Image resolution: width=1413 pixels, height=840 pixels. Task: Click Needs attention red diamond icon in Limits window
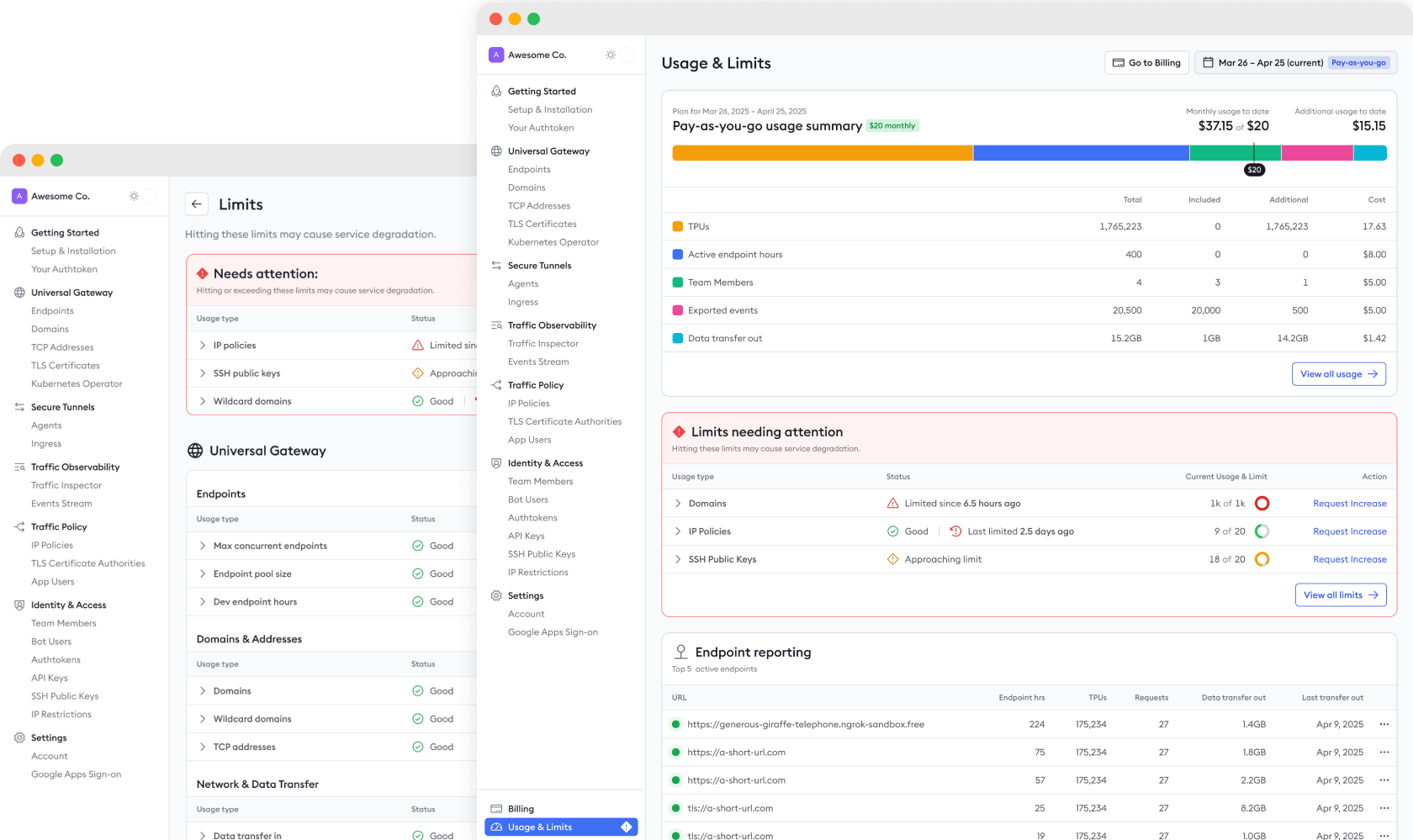tap(203, 273)
